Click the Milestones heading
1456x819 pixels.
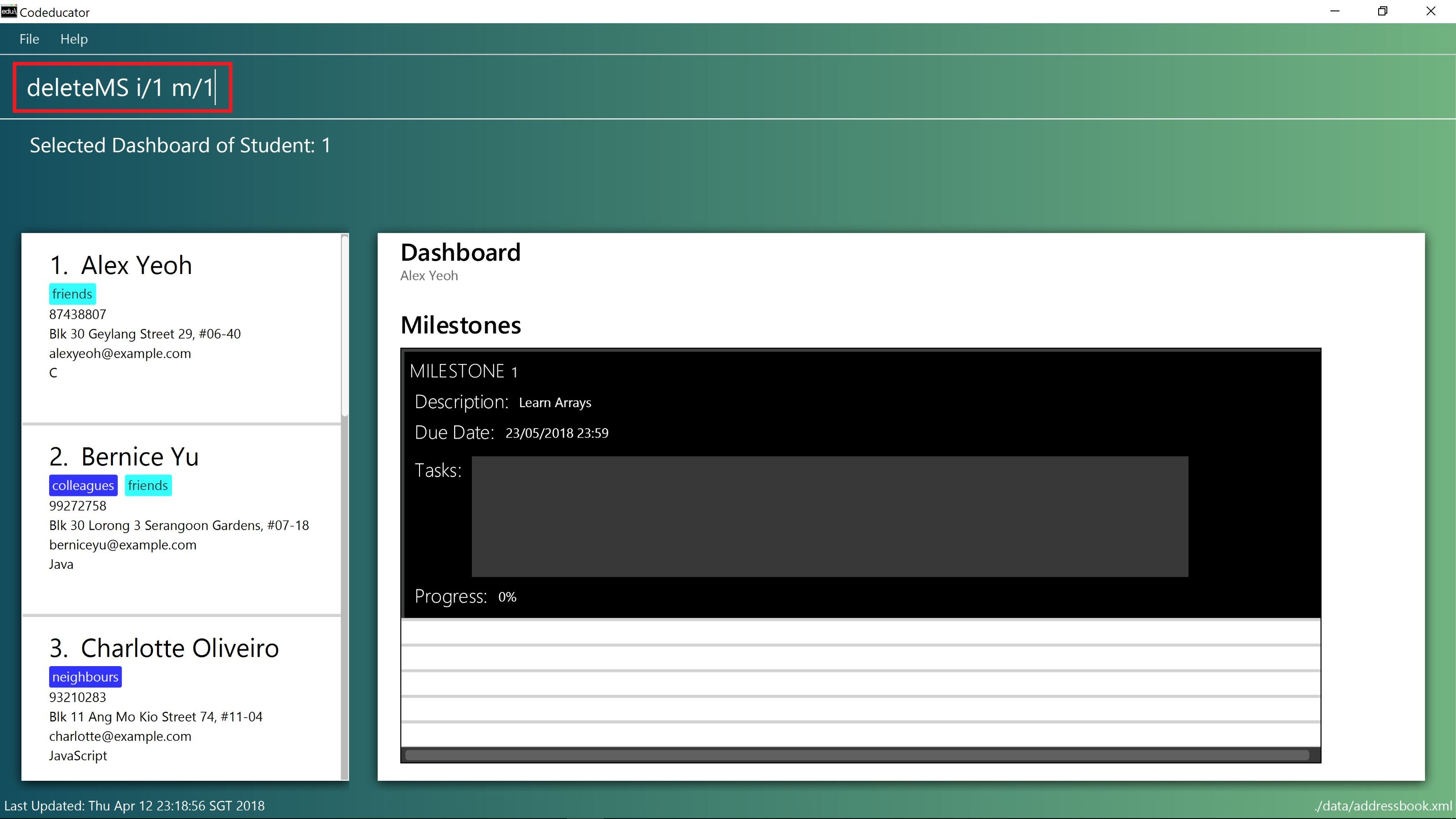tap(460, 325)
